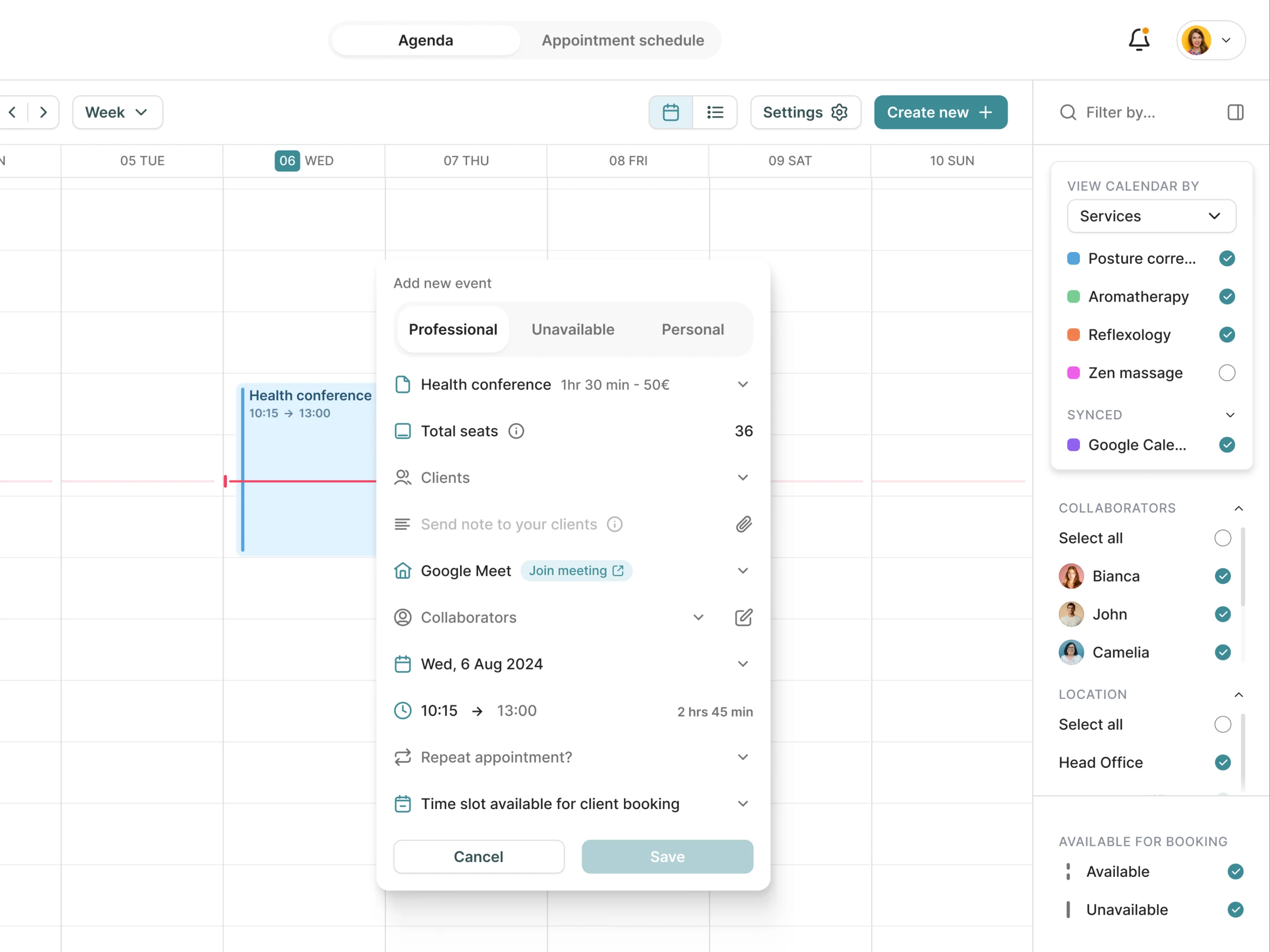Click the orange Reflexology color swatch
The height and width of the screenshot is (952, 1270).
click(1073, 335)
